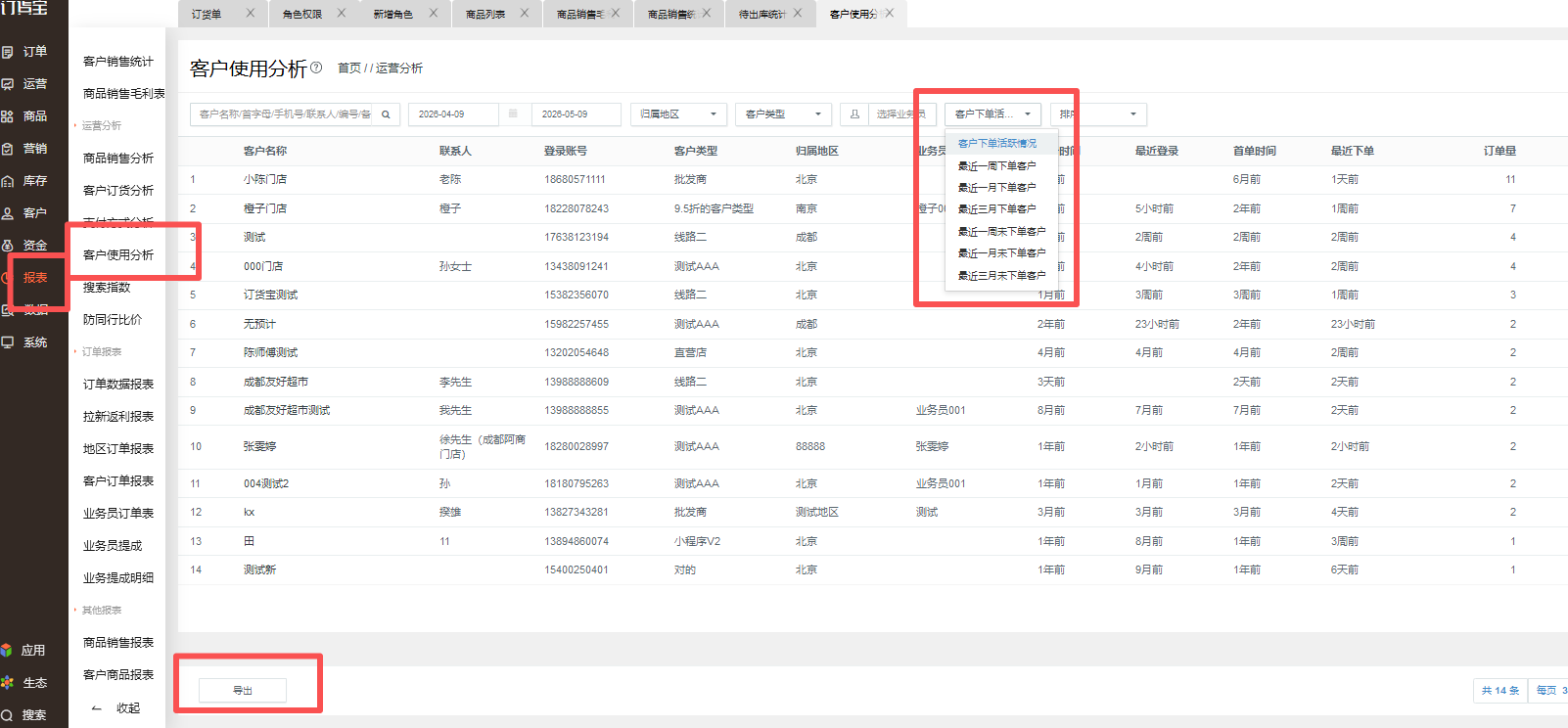Open the 运营 module in sidebar
The image size is (1568, 728).
(x=24, y=84)
